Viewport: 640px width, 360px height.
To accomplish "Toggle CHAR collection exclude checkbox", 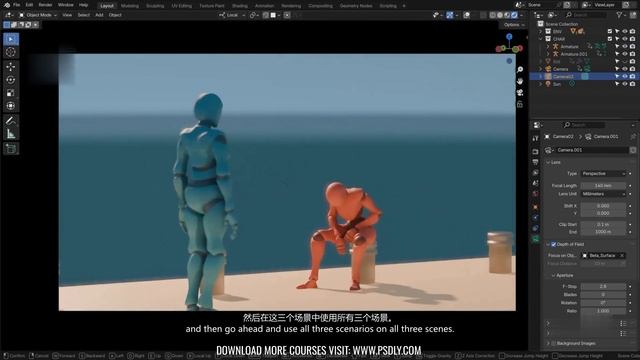I will tap(610, 39).
